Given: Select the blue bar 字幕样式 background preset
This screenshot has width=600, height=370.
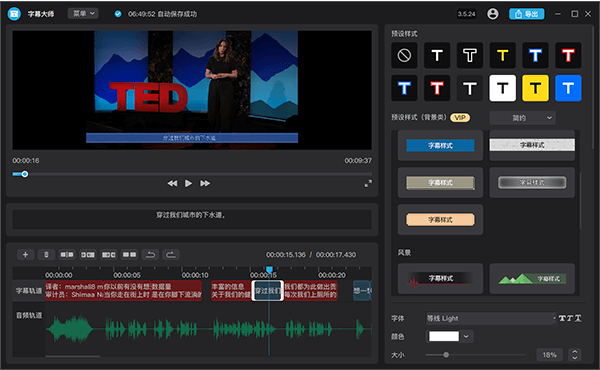Looking at the screenshot, I should tap(440, 145).
